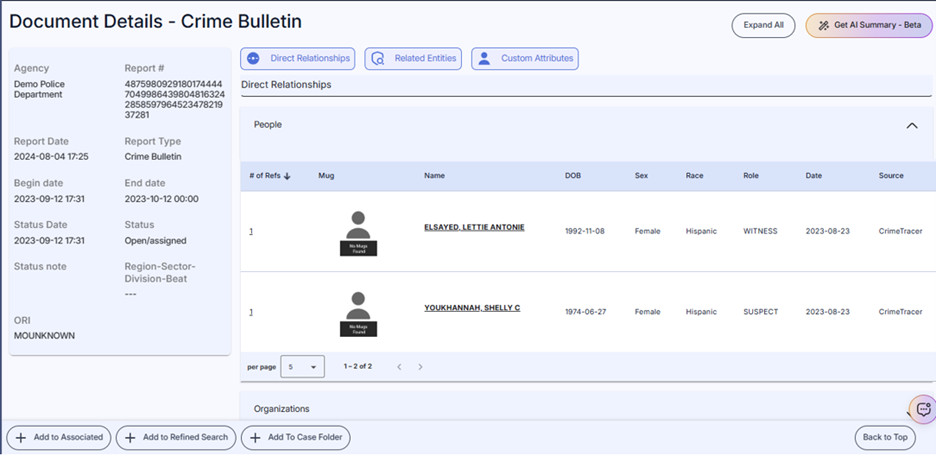
Task: Click DOB 1992-11-08 cell
Action: pos(584,231)
